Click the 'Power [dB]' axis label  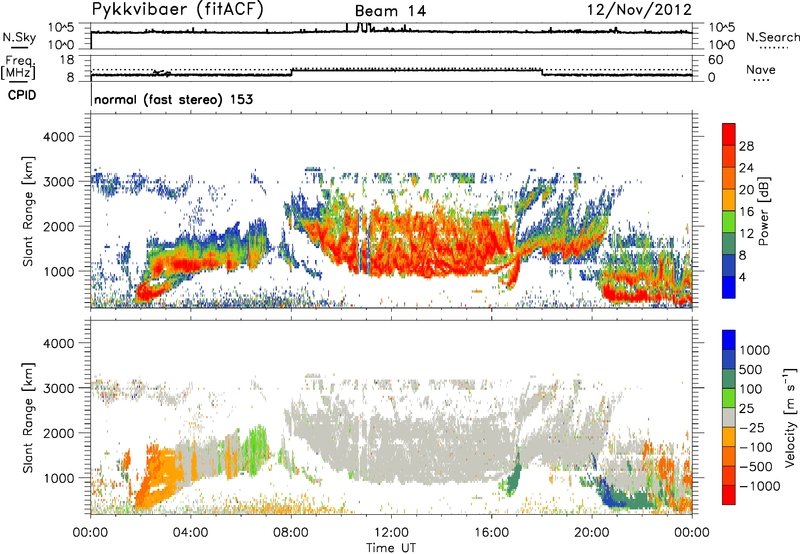pos(764,211)
